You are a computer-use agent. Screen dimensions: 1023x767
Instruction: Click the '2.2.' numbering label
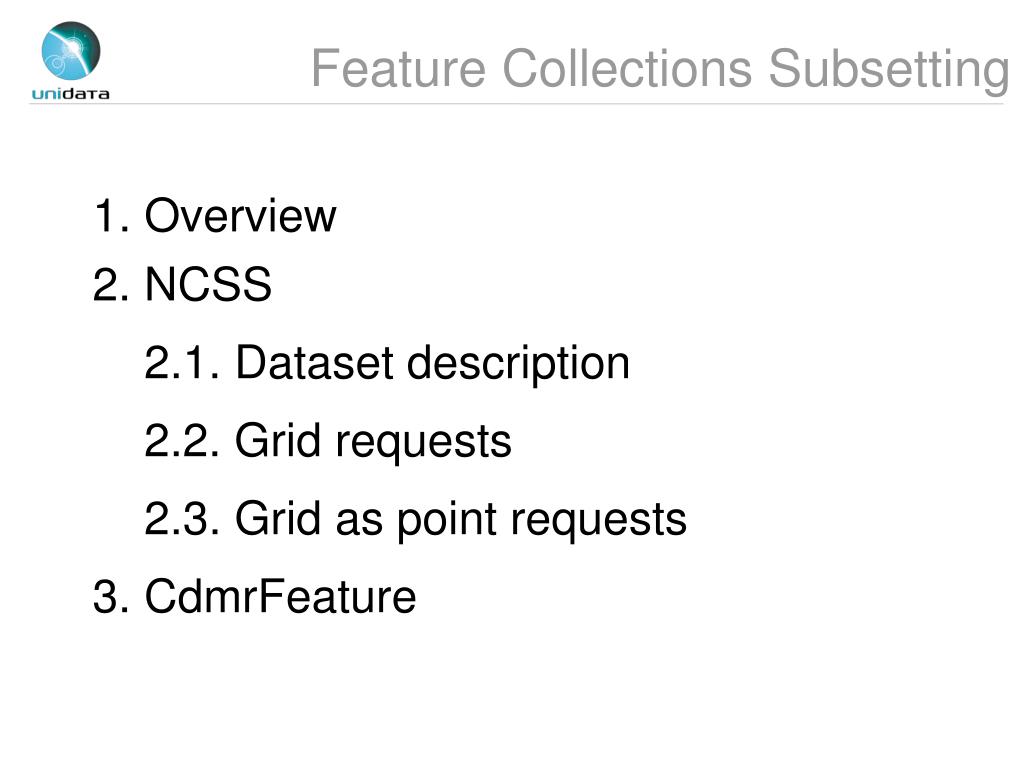(x=182, y=441)
